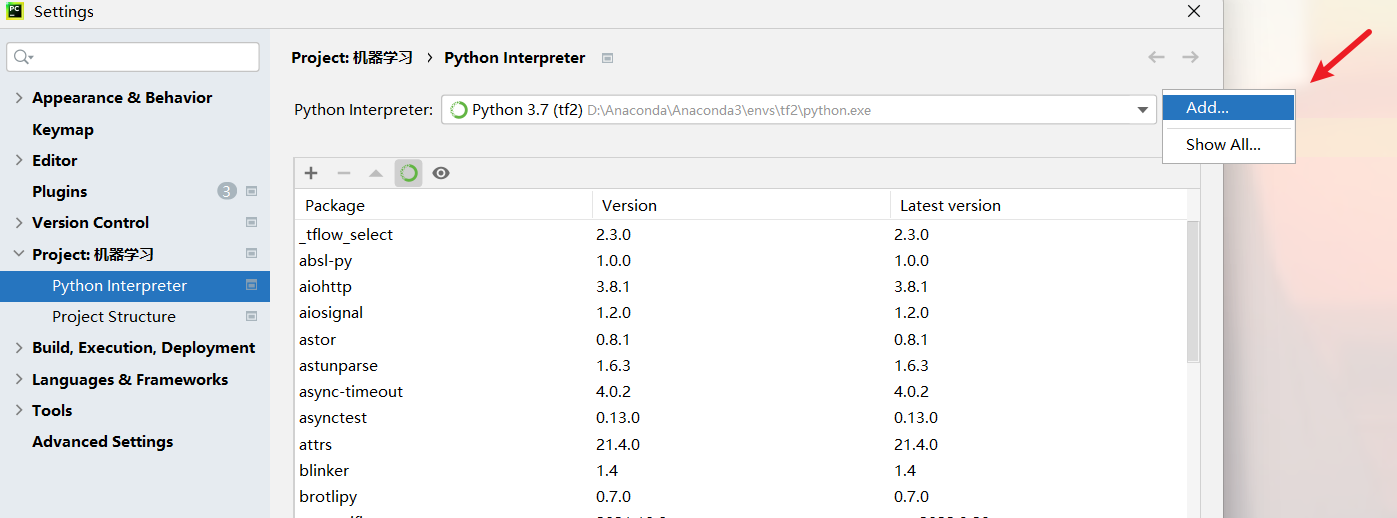Open the Python Interpreter dropdown
Screen dimensions: 1397x518
1143,110
